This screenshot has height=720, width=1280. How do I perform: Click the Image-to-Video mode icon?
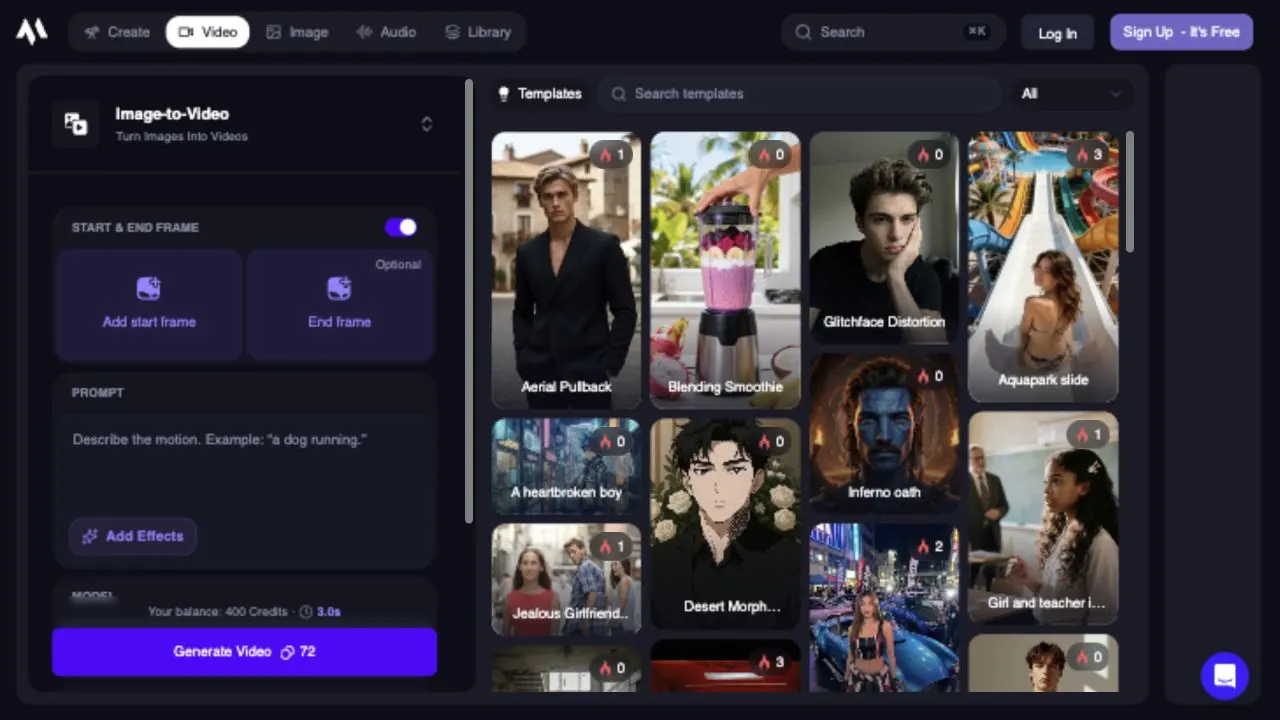pos(76,124)
